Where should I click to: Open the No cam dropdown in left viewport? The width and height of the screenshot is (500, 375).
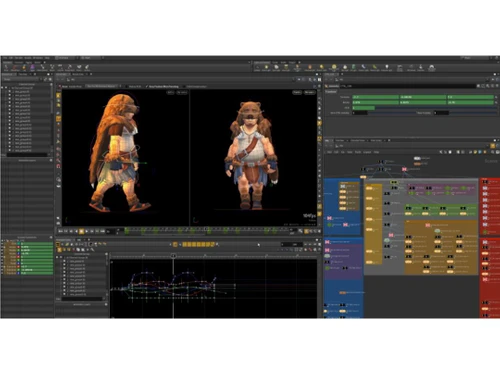182,92
